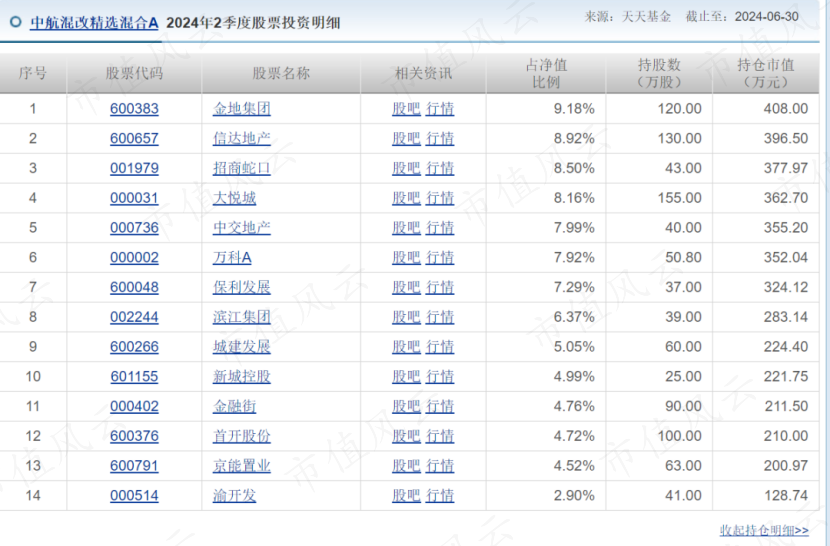Open 招商蛇口 stock name link
830x546 pixels.
coord(242,168)
